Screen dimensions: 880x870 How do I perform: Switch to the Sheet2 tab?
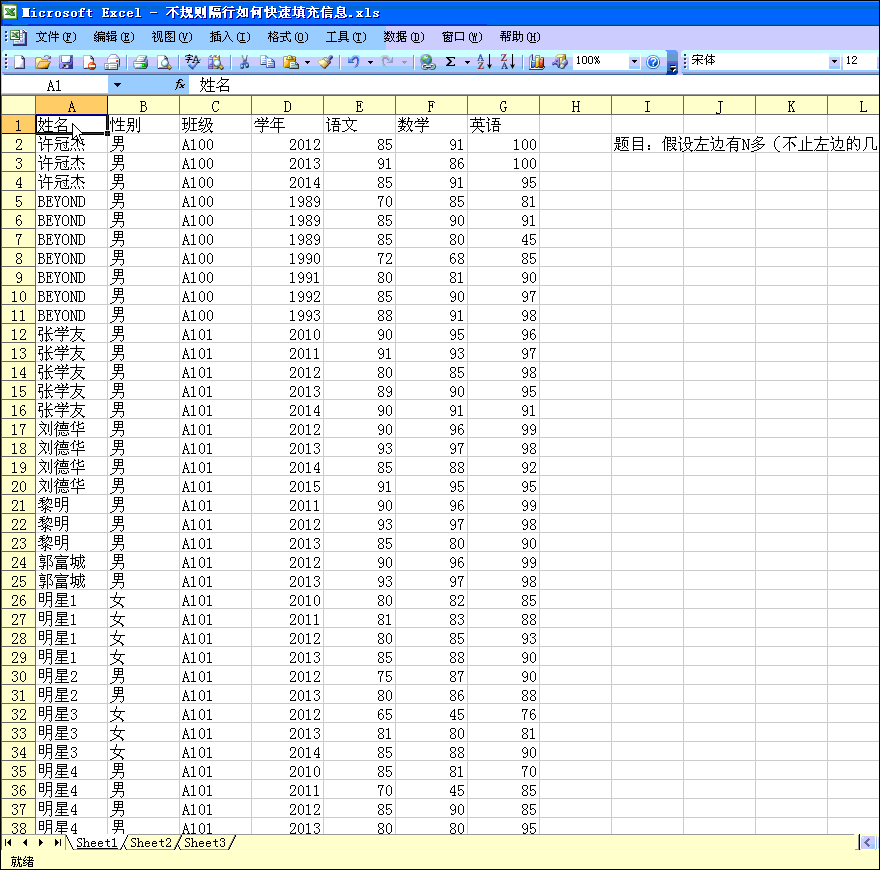(x=151, y=843)
